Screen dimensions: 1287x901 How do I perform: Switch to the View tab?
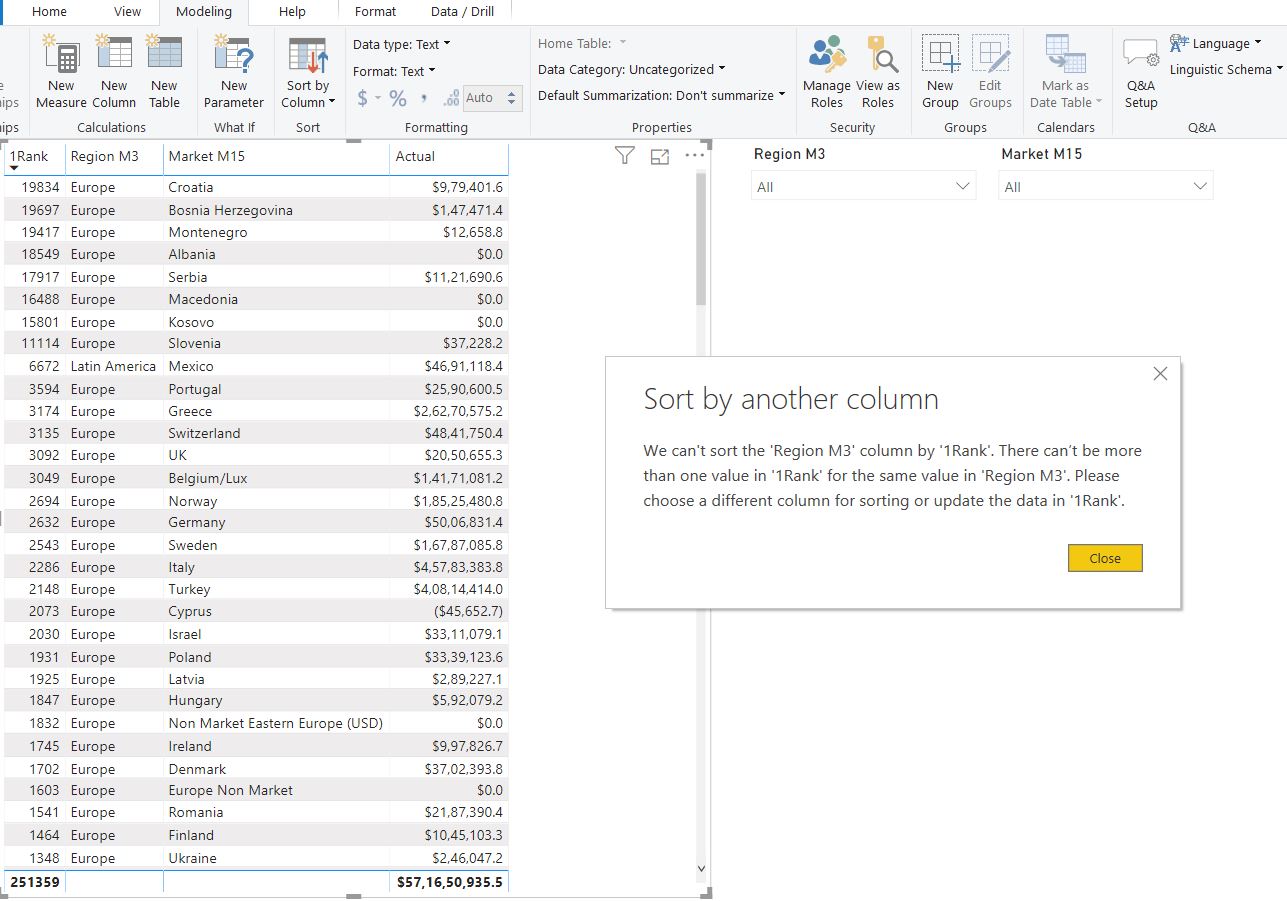(127, 12)
